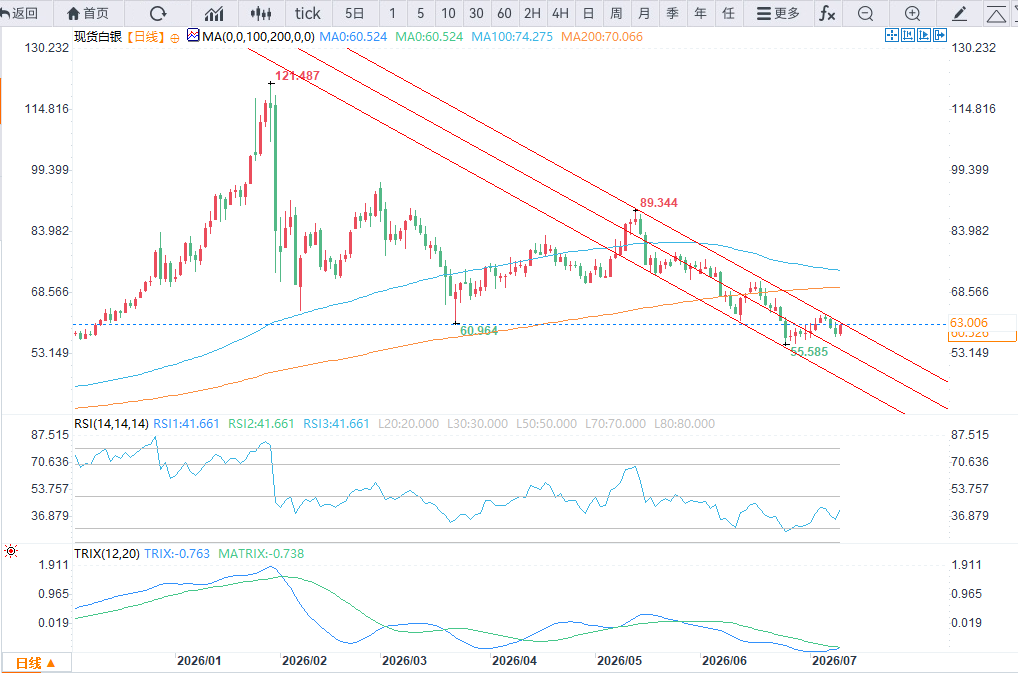The width and height of the screenshot is (1018, 673).
Task: Click the zoom in magnifier icon
Action: pos(912,13)
